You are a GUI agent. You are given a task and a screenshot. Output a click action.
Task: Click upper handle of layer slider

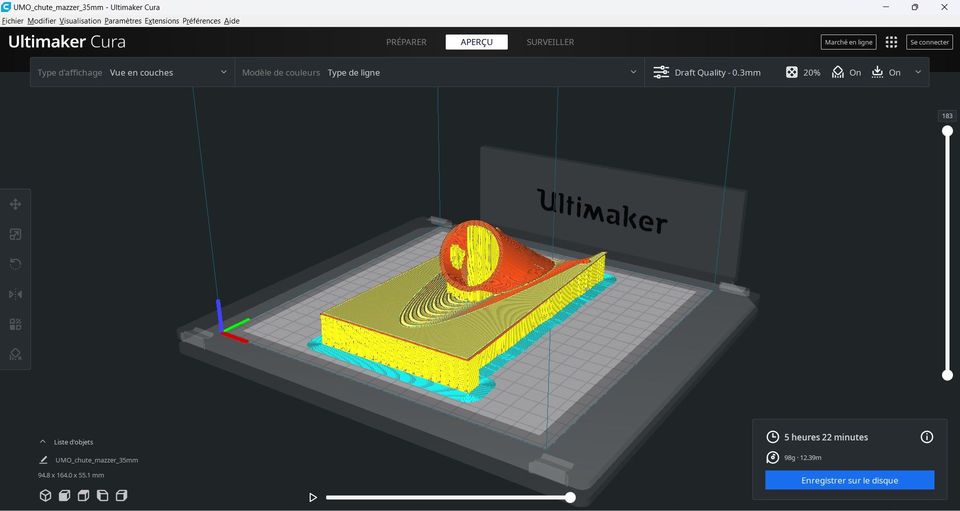coord(947,131)
